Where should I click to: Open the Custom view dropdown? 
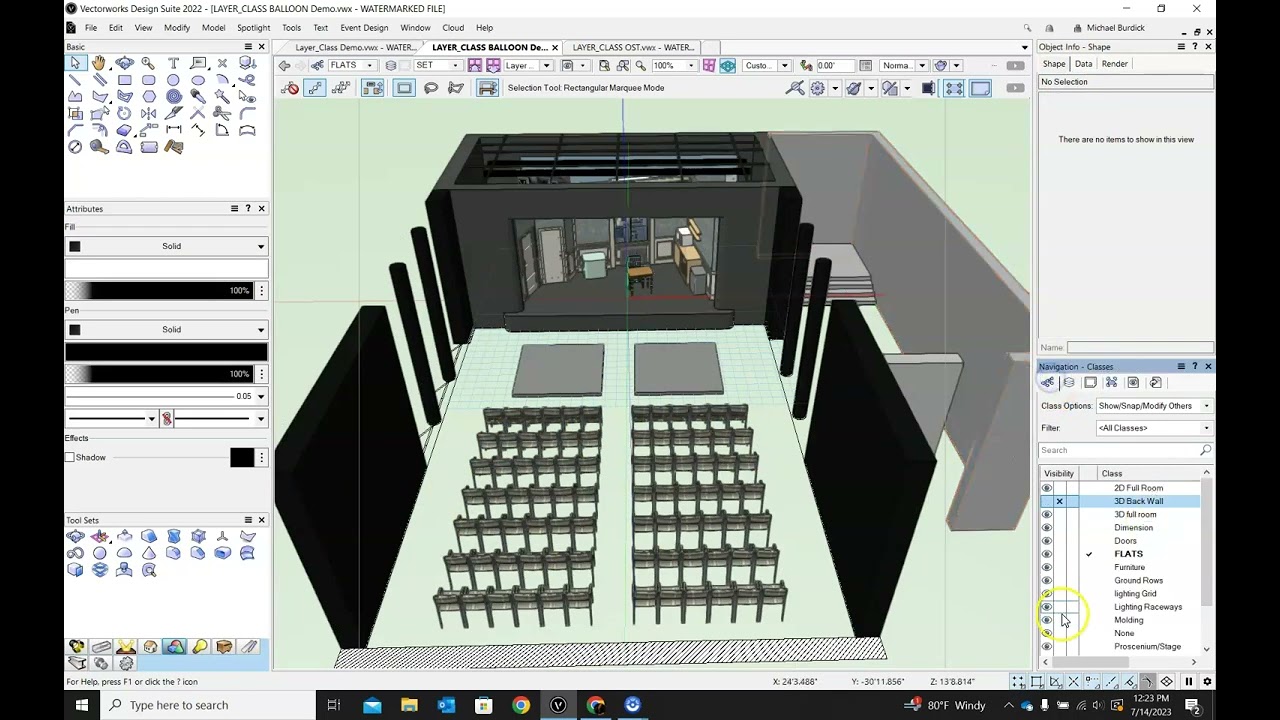click(x=766, y=65)
